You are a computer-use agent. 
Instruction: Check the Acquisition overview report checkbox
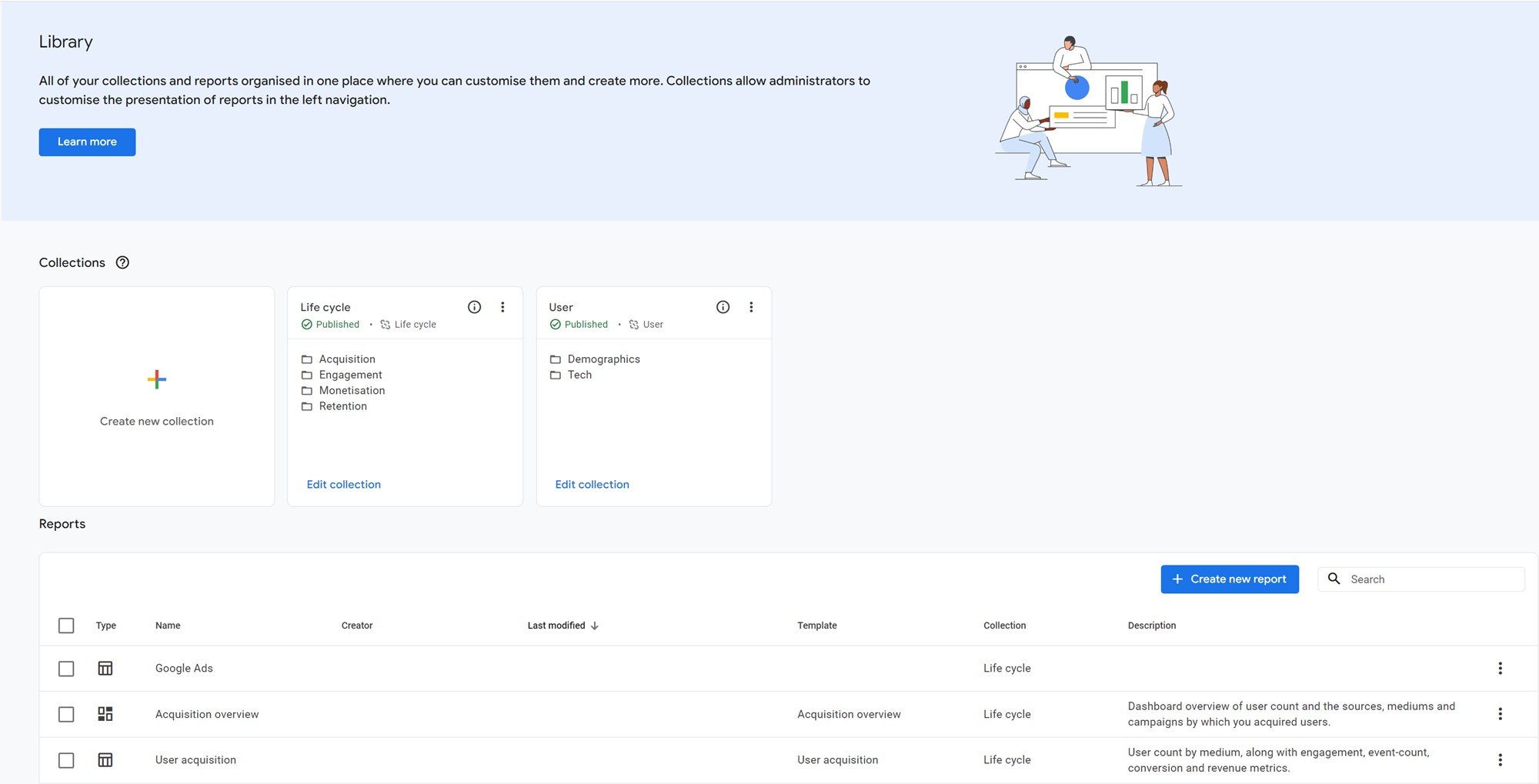coord(66,715)
